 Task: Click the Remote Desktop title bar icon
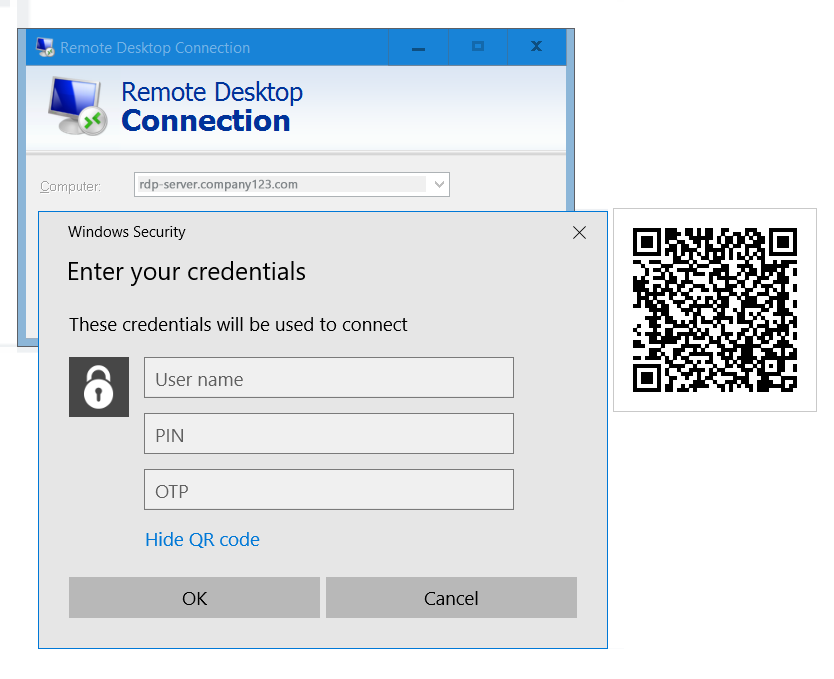pyautogui.click(x=45, y=47)
